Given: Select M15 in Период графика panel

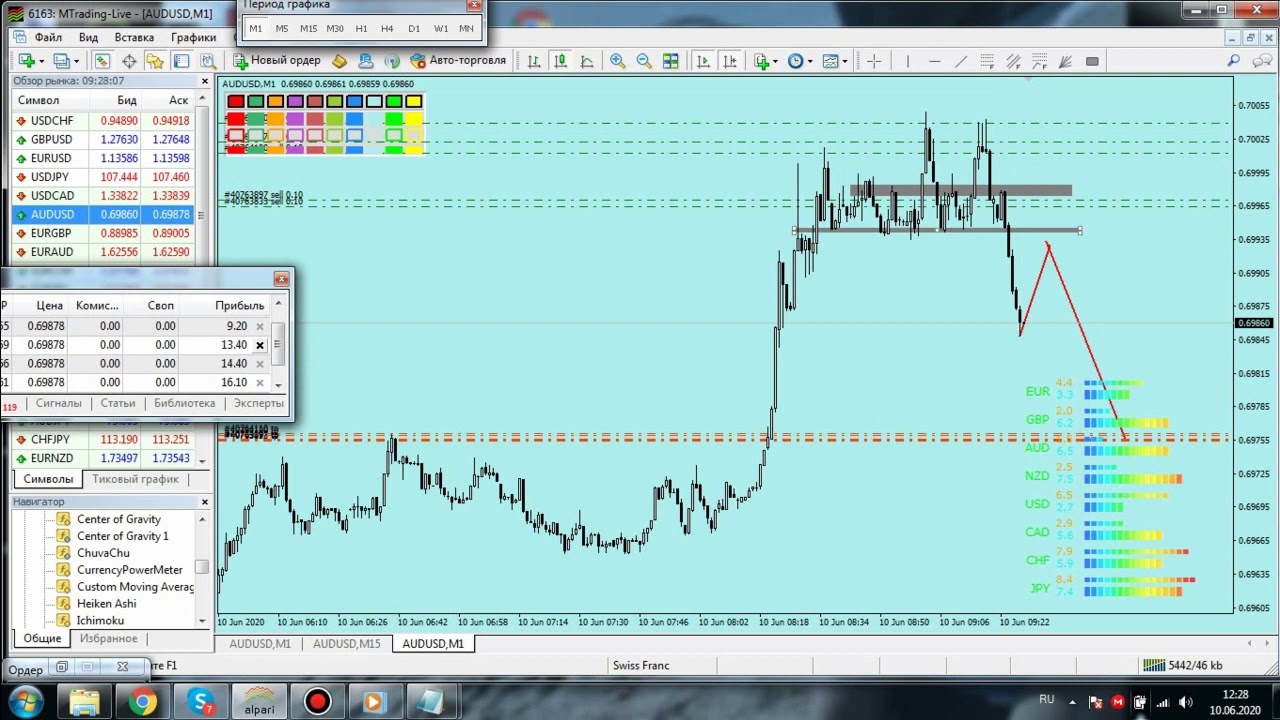Looking at the screenshot, I should click(x=308, y=28).
